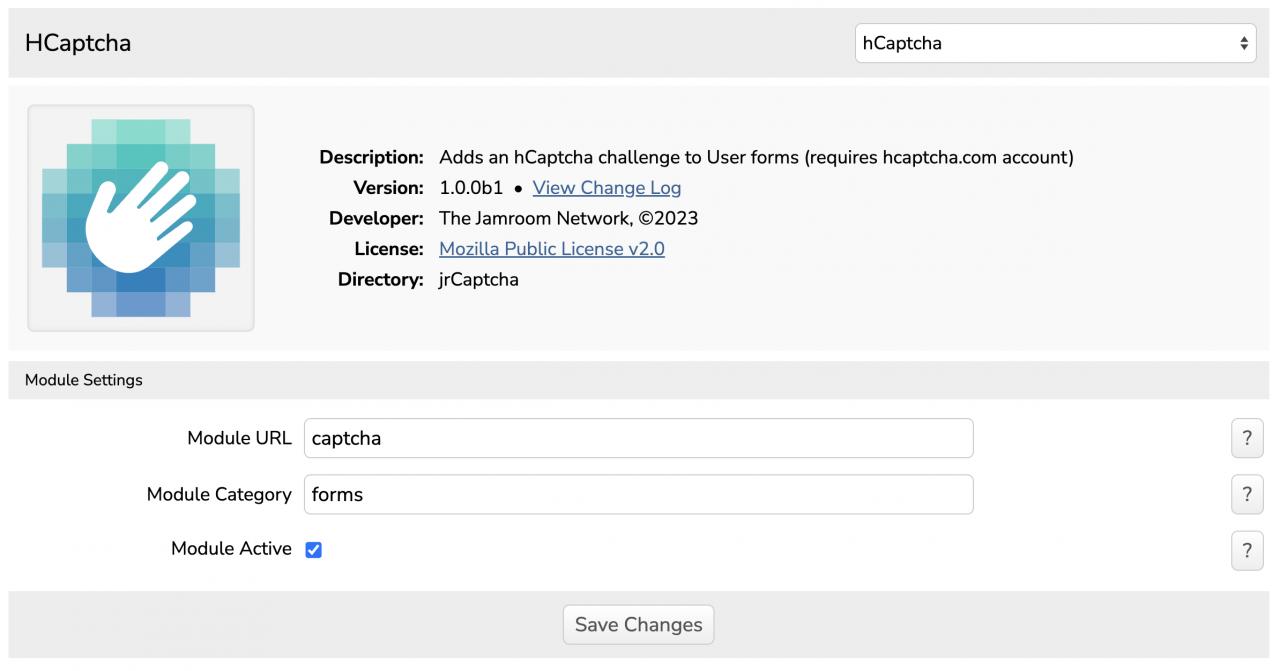Image resolution: width=1280 pixels, height=671 pixels.
Task: Click the Module Active label
Action: (x=231, y=549)
